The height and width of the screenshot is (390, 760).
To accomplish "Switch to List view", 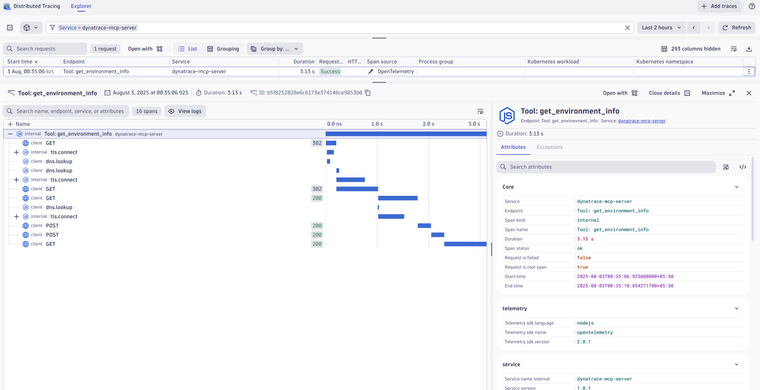I will click(188, 49).
